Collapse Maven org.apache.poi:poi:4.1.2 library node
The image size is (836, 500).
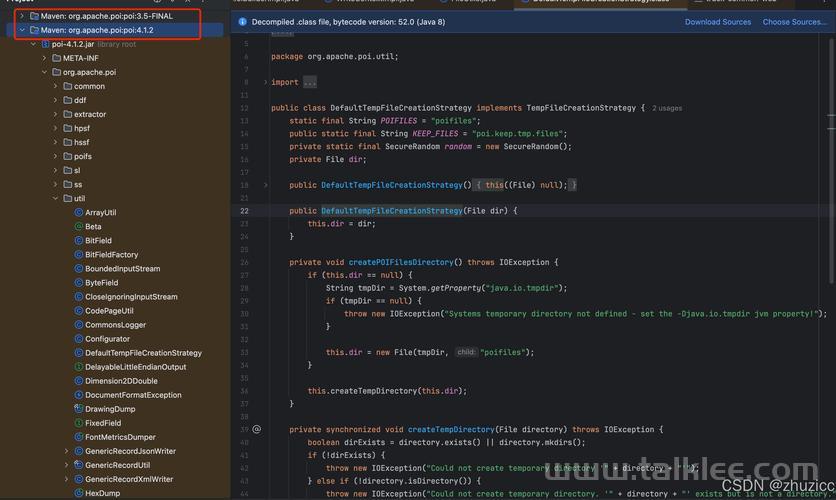coord(22,30)
